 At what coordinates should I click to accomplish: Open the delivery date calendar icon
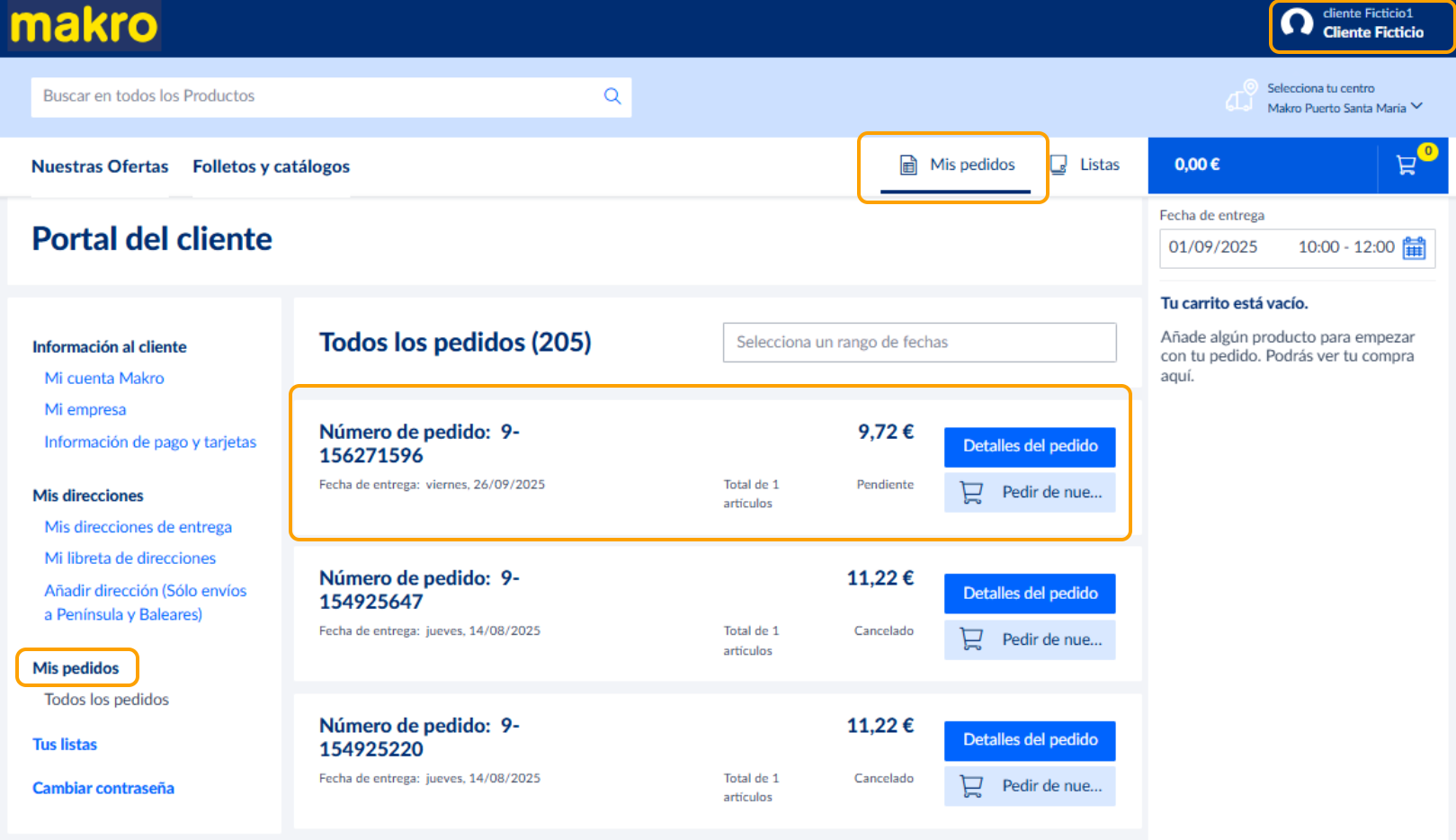click(x=1415, y=247)
